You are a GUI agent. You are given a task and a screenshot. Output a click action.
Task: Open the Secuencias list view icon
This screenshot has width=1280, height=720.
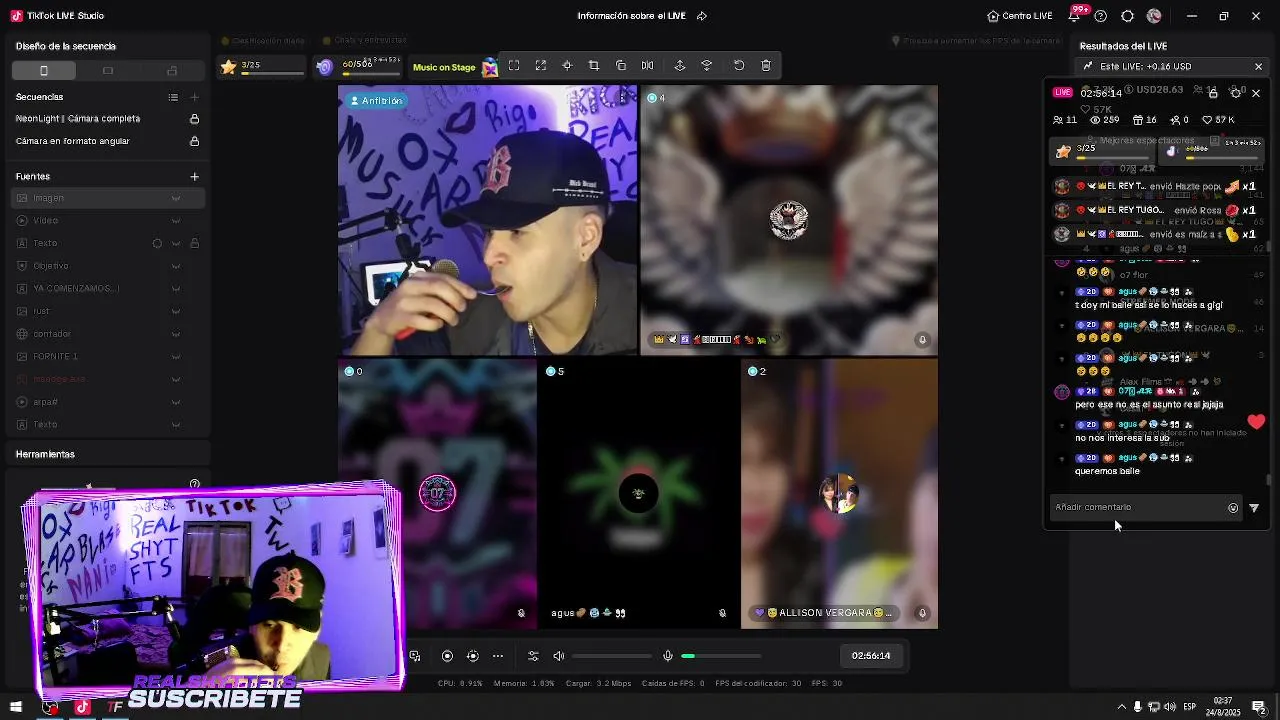[x=173, y=97]
